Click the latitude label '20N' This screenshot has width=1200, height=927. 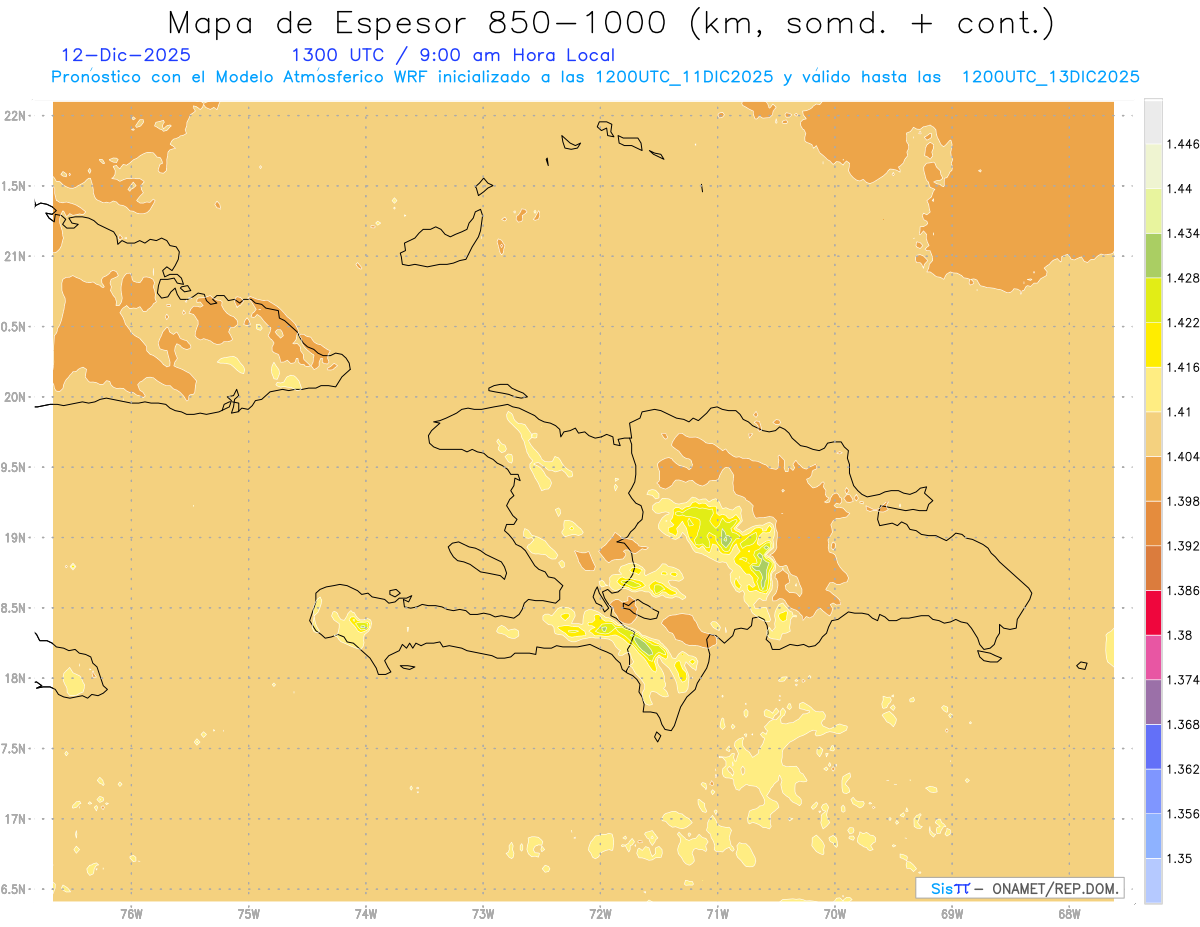pyautogui.click(x=17, y=397)
